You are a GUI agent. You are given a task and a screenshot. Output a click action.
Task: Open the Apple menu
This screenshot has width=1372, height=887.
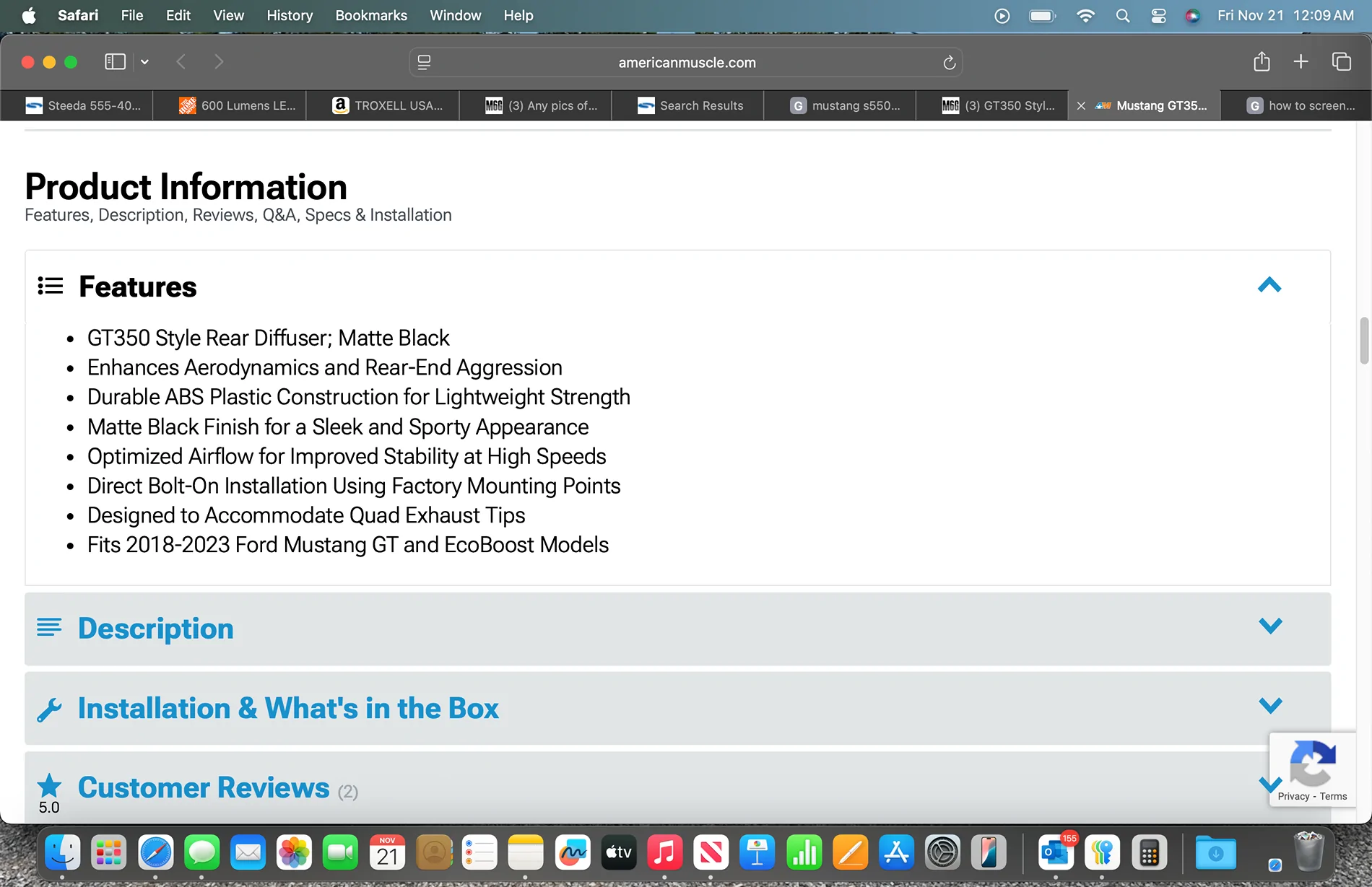point(29,15)
